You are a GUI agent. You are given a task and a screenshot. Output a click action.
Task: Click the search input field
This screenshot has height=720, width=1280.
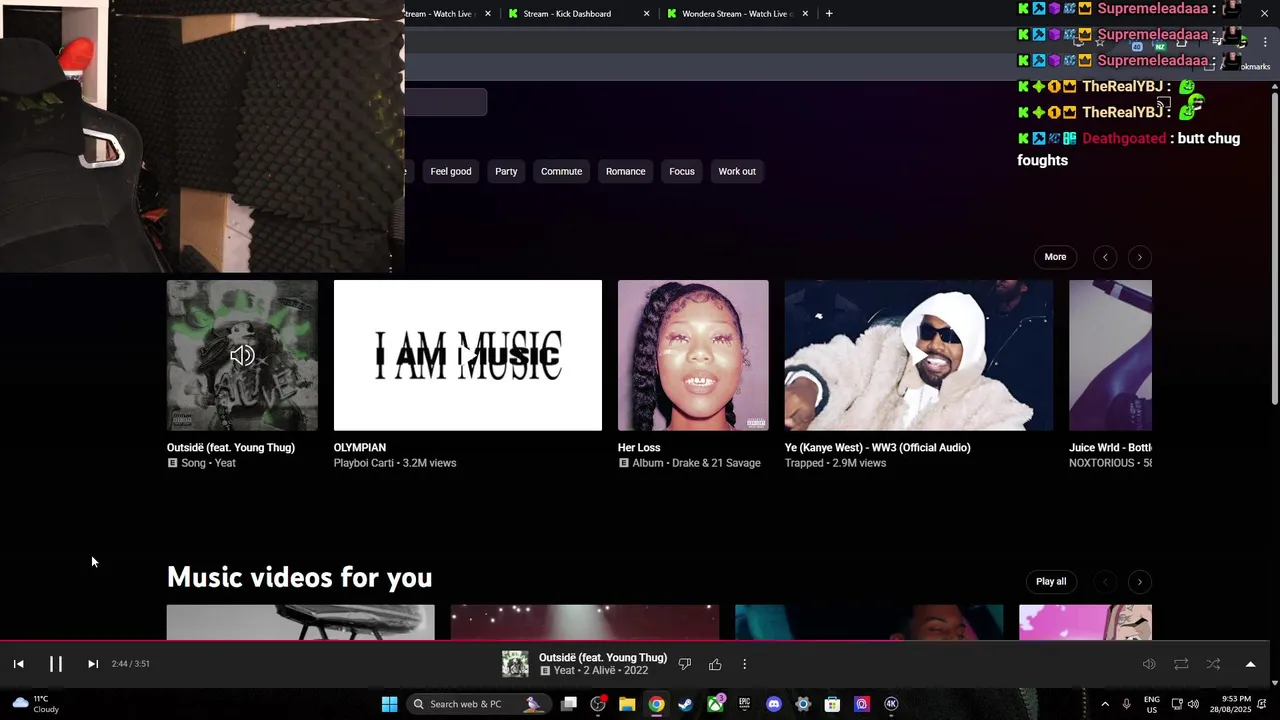click(x=446, y=102)
